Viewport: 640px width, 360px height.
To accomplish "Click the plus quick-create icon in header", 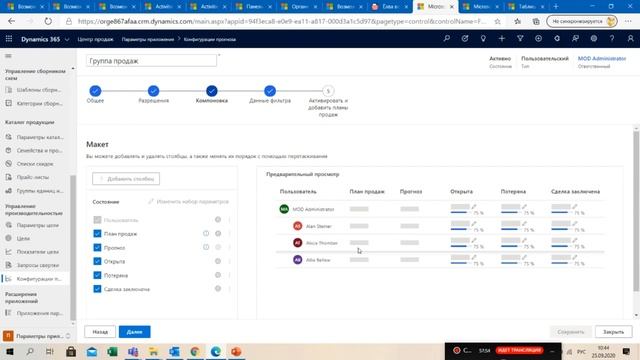I will coord(502,38).
